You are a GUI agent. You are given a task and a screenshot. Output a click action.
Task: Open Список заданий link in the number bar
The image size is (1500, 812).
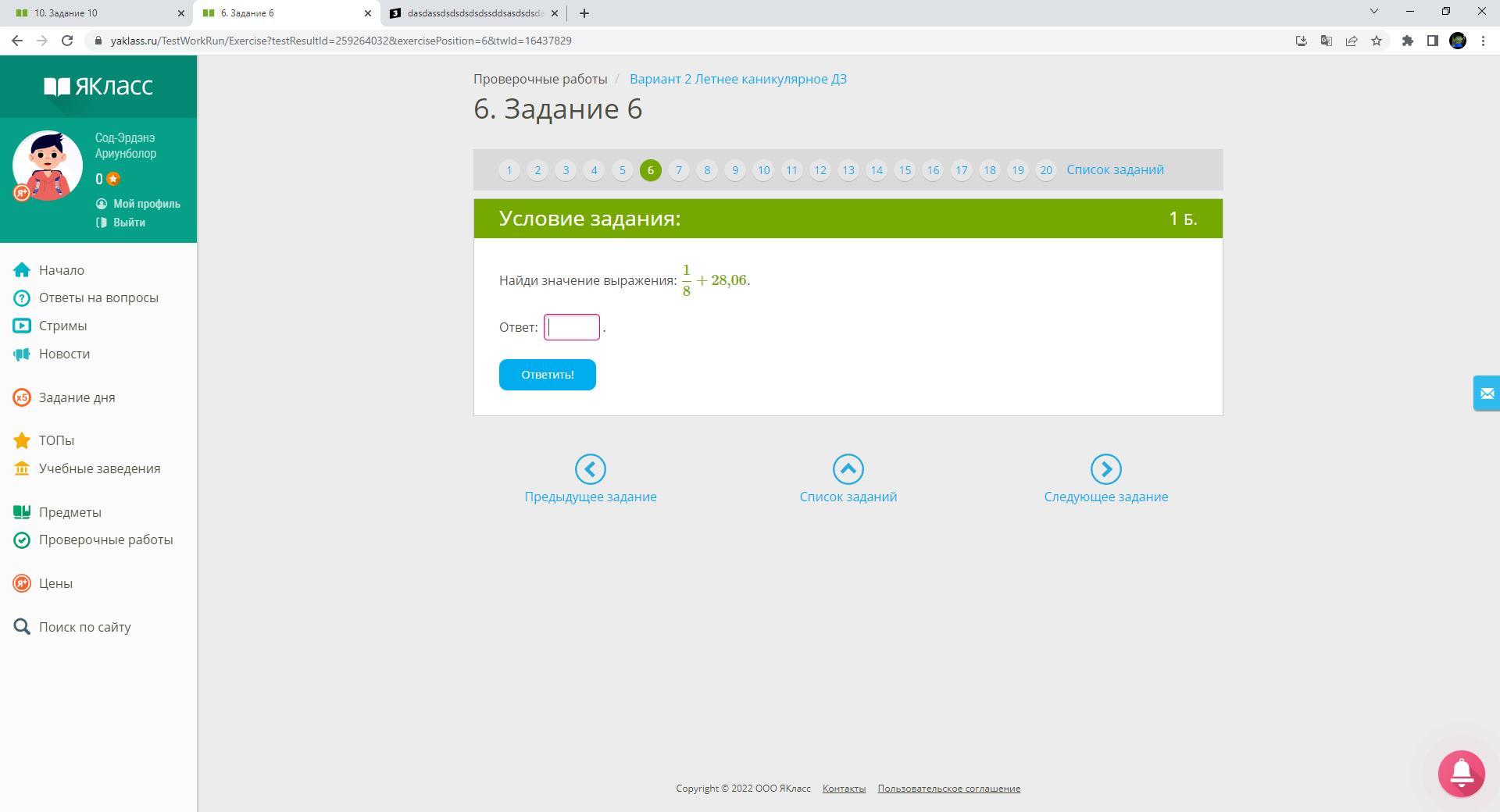pyautogui.click(x=1115, y=169)
